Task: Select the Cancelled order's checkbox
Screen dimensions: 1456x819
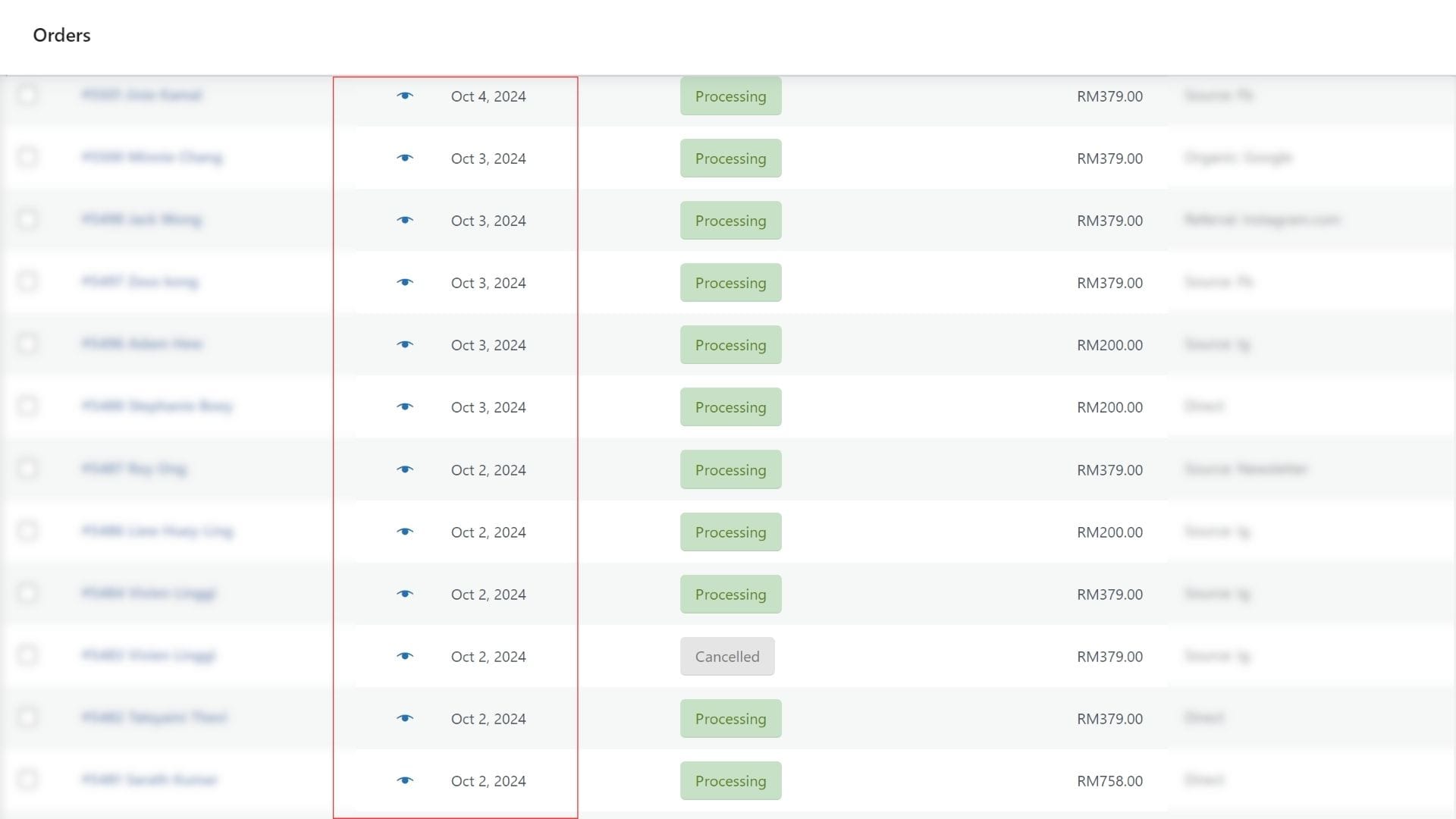Action: (x=27, y=654)
